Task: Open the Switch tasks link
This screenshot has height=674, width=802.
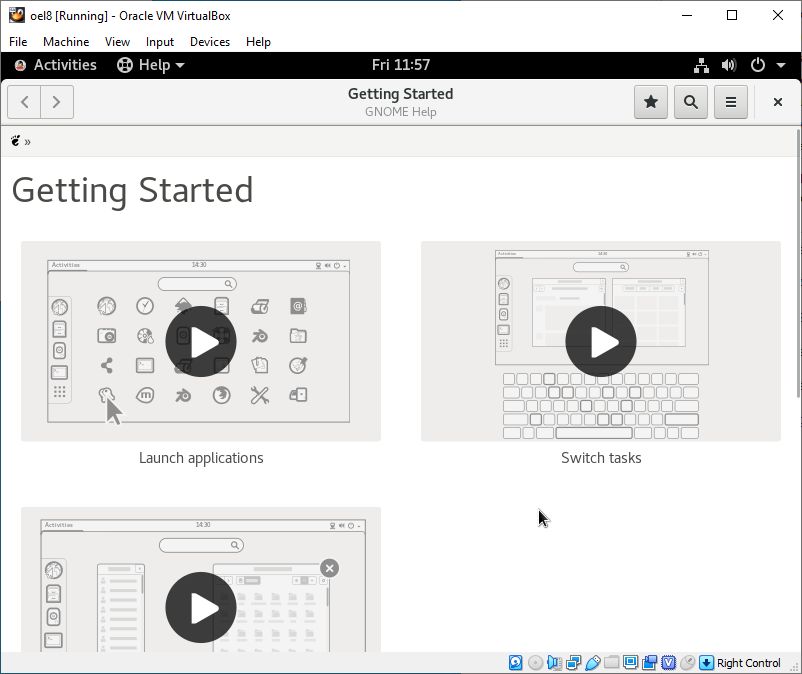Action: tap(601, 458)
